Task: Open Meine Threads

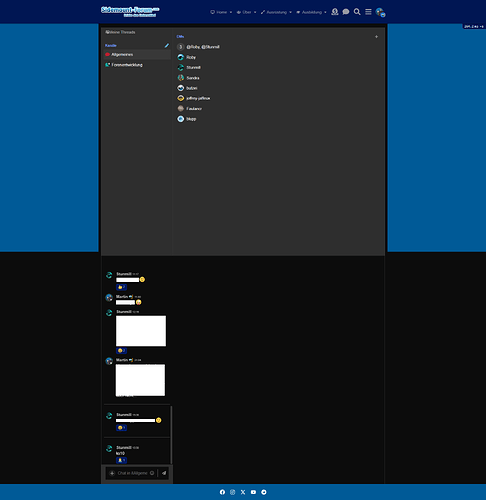Action: [x=120, y=32]
